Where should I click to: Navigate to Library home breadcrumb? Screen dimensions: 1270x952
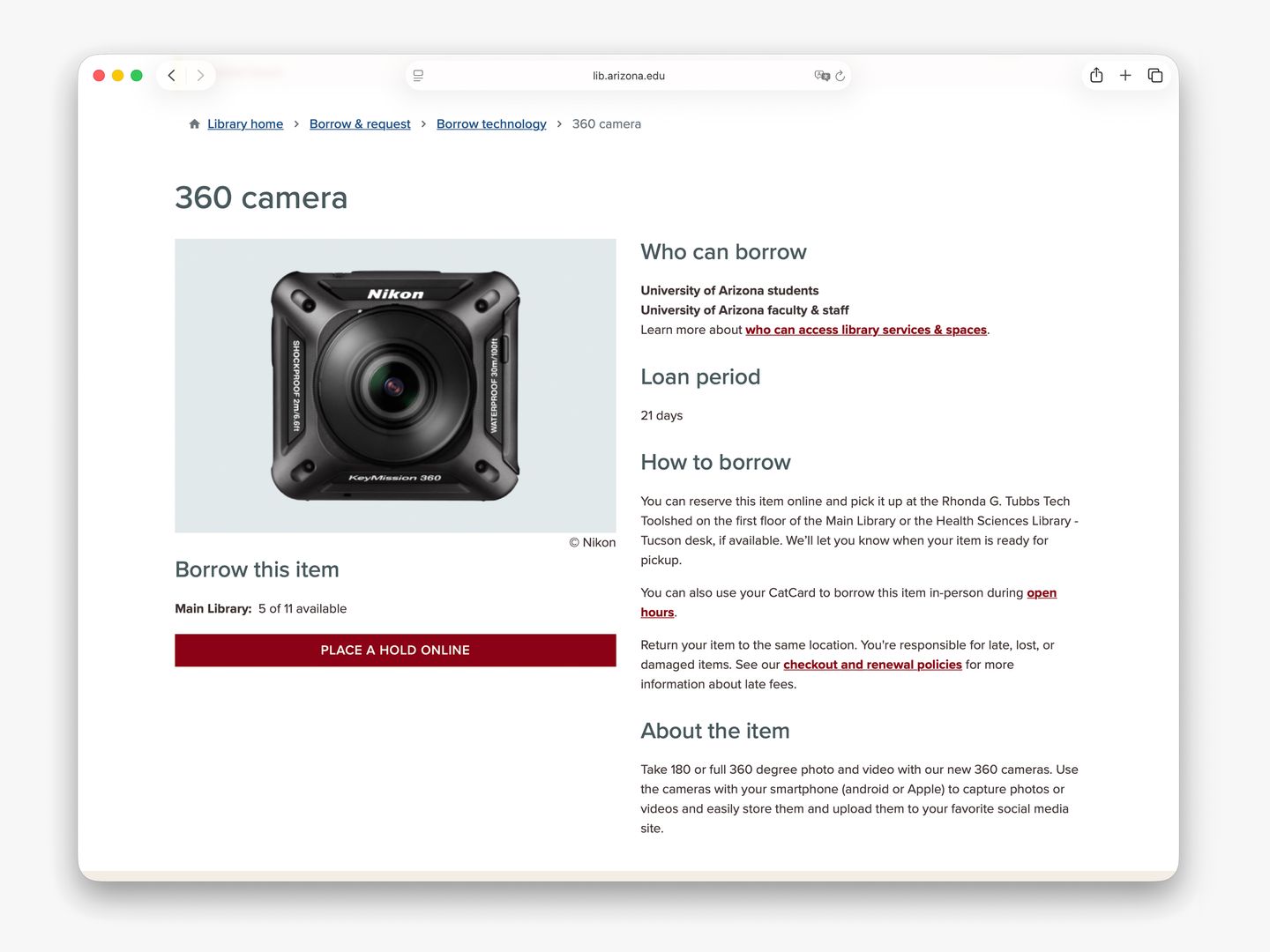click(244, 123)
